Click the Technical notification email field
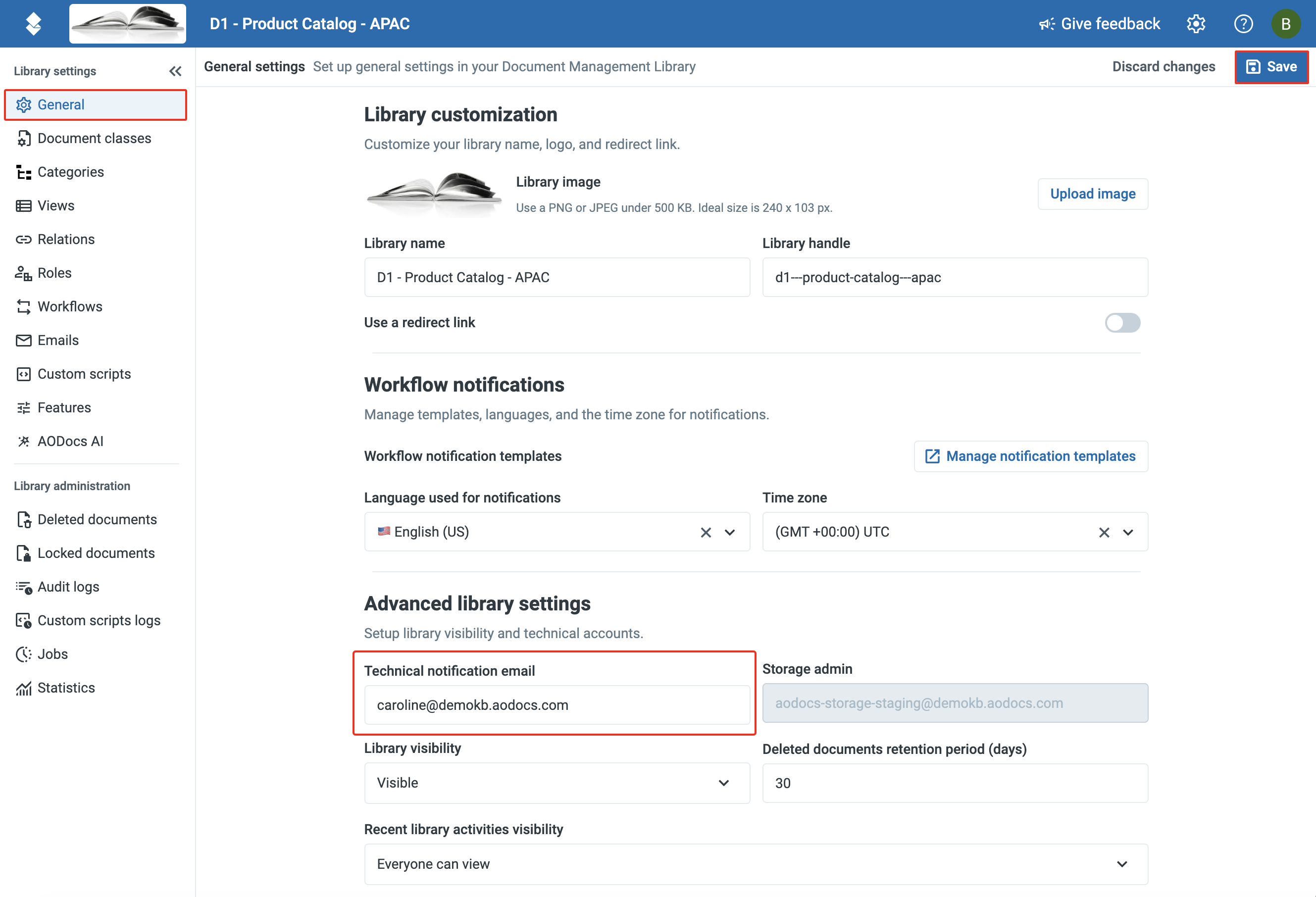The height and width of the screenshot is (897, 1316). pos(557,705)
